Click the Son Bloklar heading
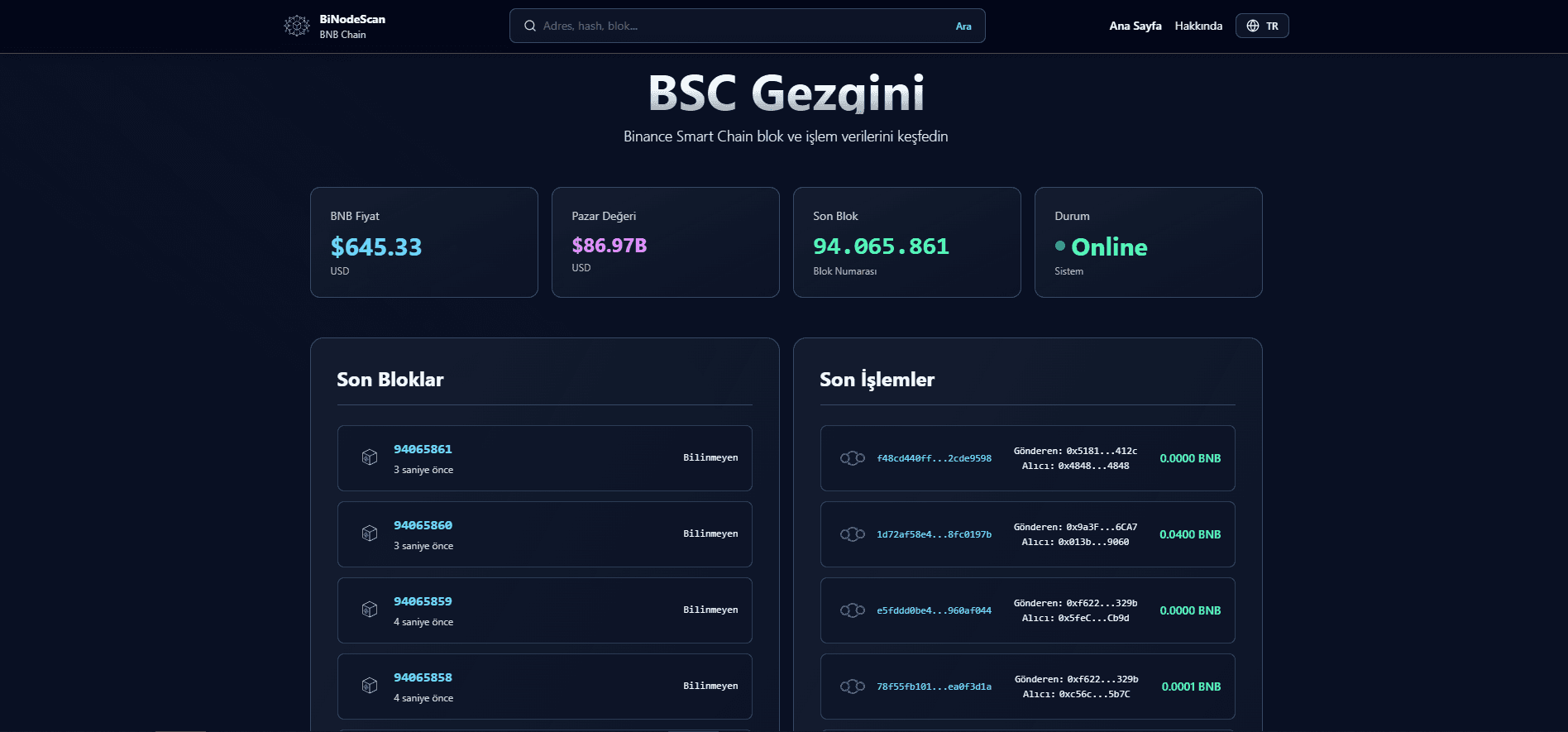Image resolution: width=1568 pixels, height=732 pixels. tap(390, 380)
